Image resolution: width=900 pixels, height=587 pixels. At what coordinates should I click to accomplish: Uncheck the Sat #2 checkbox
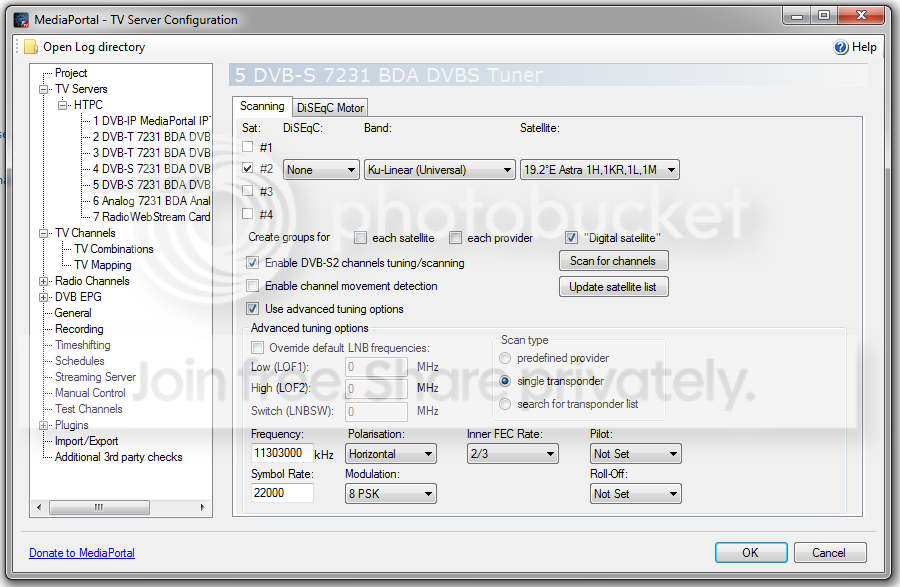coord(247,168)
